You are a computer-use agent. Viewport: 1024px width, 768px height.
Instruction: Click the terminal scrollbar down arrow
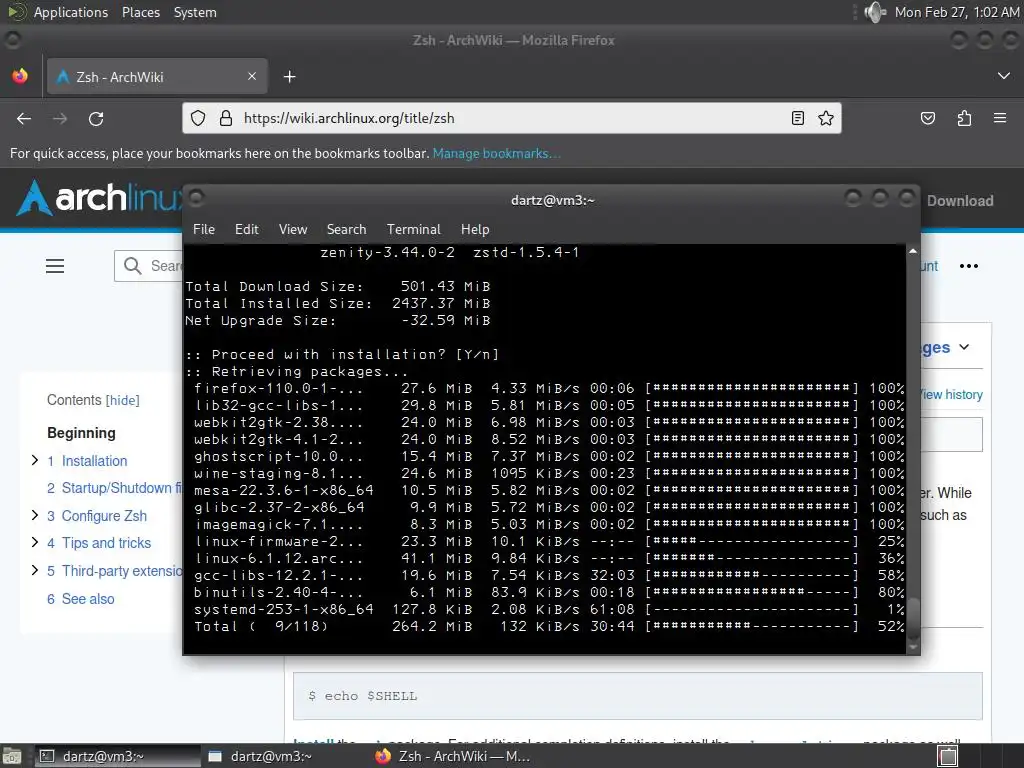(913, 647)
